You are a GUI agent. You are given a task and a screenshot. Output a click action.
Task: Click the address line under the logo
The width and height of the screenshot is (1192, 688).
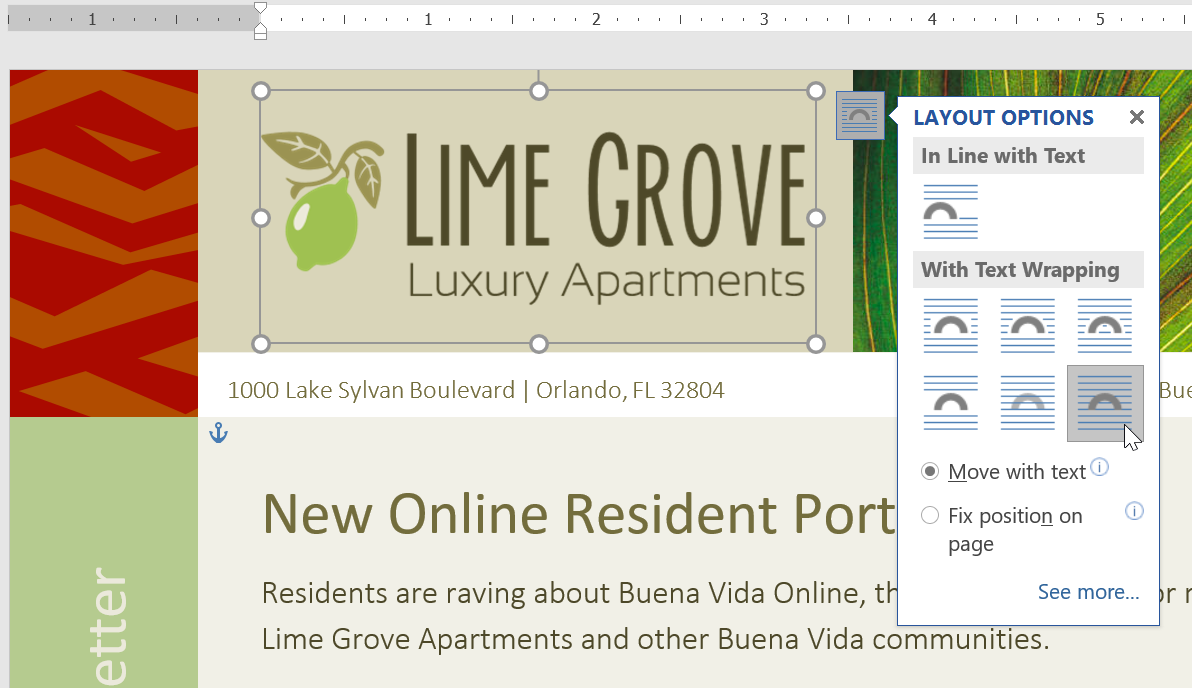click(x=477, y=390)
